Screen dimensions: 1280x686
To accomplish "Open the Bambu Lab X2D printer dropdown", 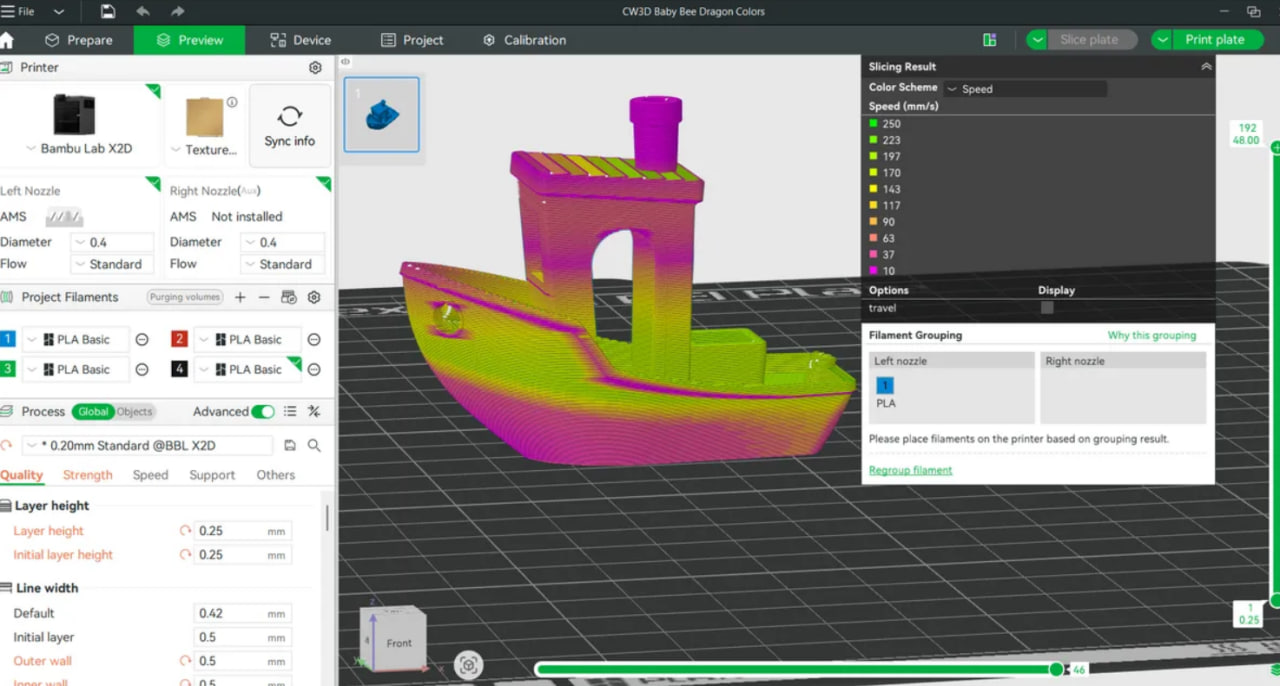I will pyautogui.click(x=78, y=149).
